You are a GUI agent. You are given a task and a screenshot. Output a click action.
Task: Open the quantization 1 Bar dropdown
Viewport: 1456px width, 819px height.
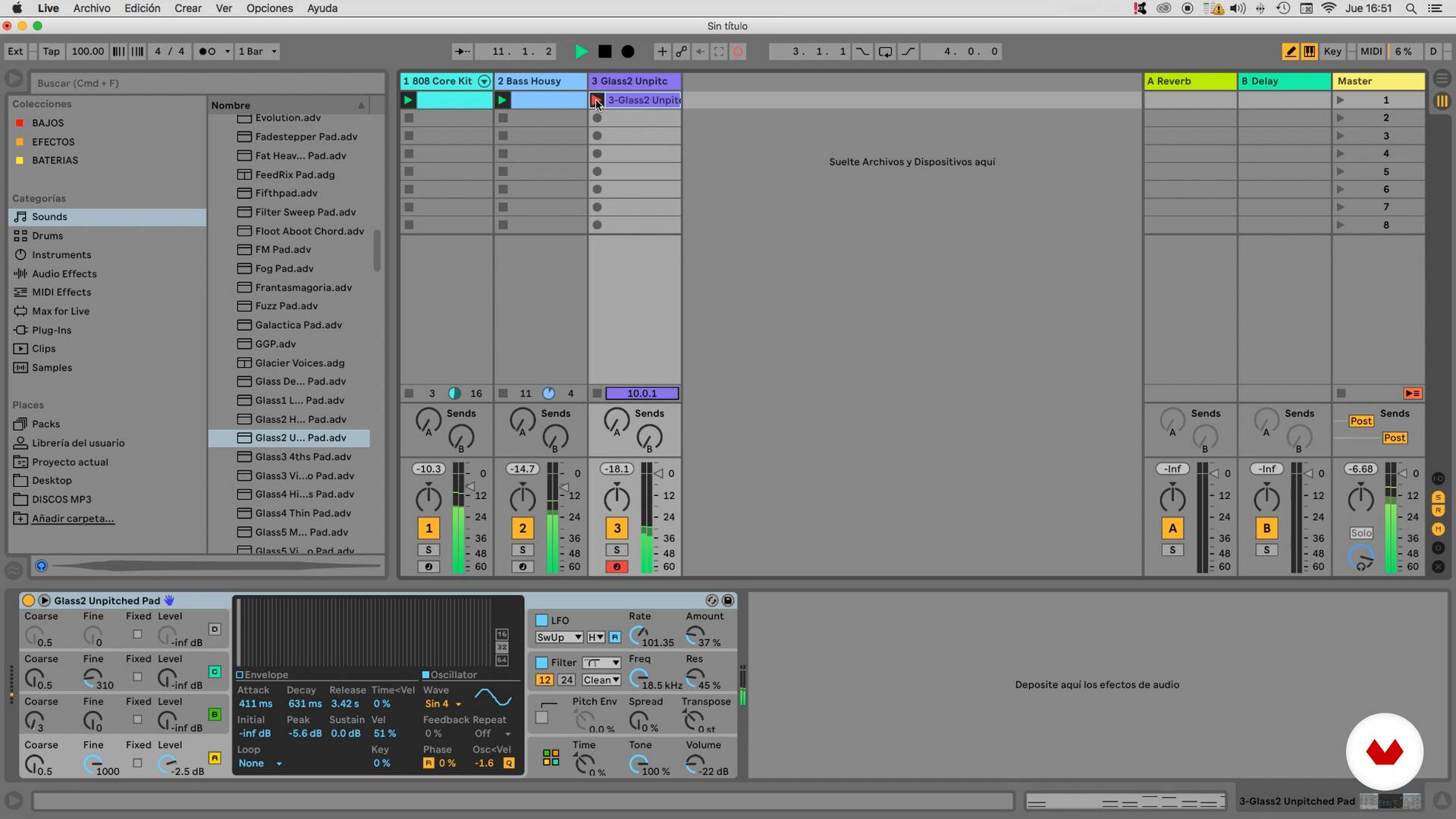pyautogui.click(x=258, y=52)
